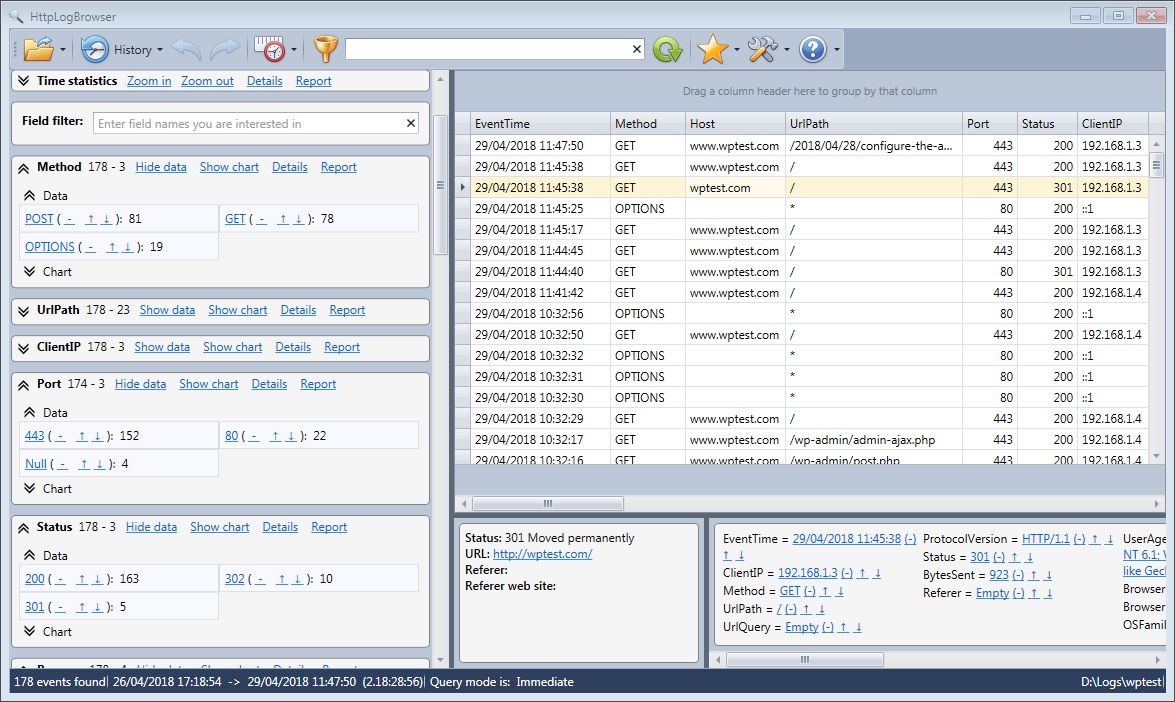Click the down arrow next to GET
Viewport: 1175px width, 702px height.
(x=298, y=219)
